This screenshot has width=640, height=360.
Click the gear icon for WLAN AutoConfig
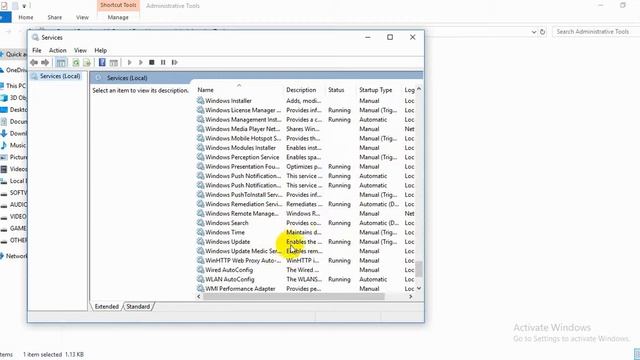(x=200, y=279)
